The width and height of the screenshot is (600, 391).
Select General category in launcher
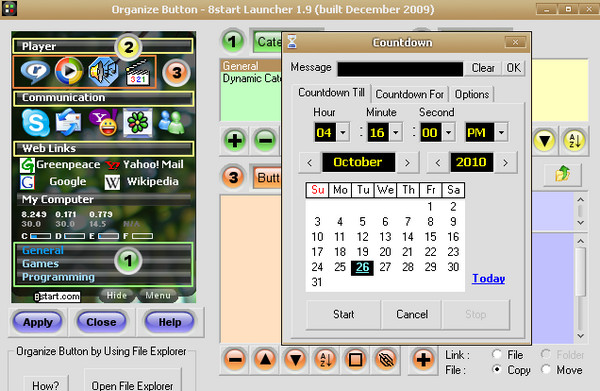click(43, 250)
